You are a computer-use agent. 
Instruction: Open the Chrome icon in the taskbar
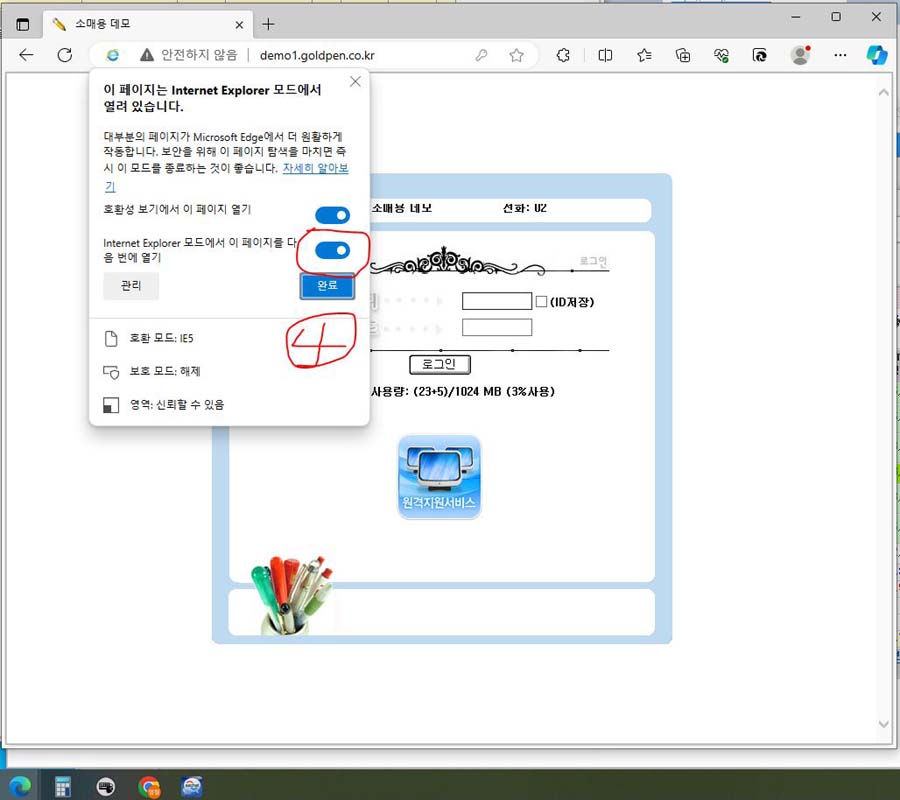click(x=149, y=786)
